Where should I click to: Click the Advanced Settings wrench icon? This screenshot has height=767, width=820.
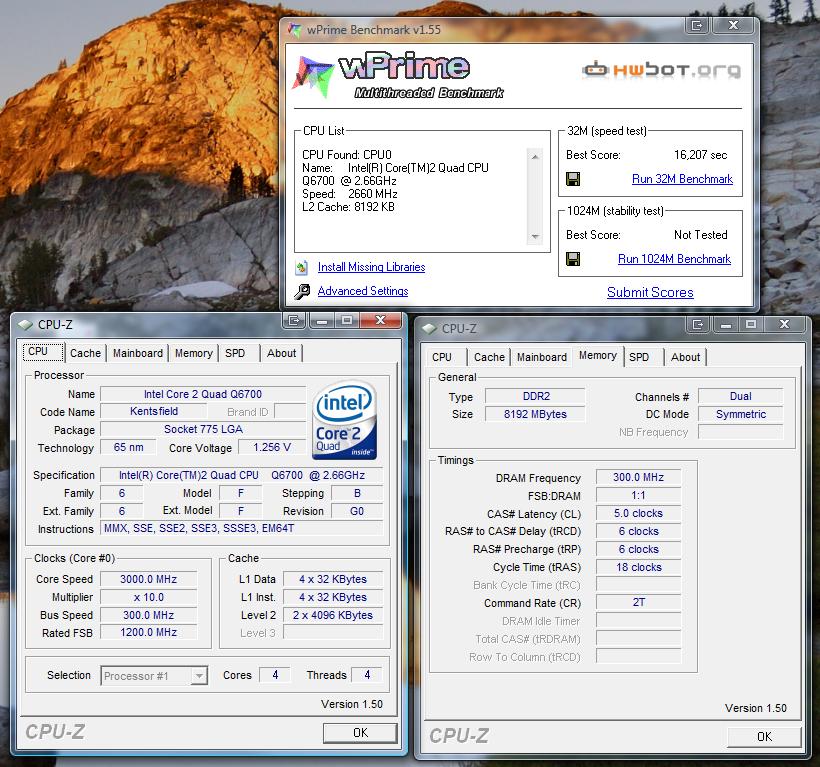(302, 291)
